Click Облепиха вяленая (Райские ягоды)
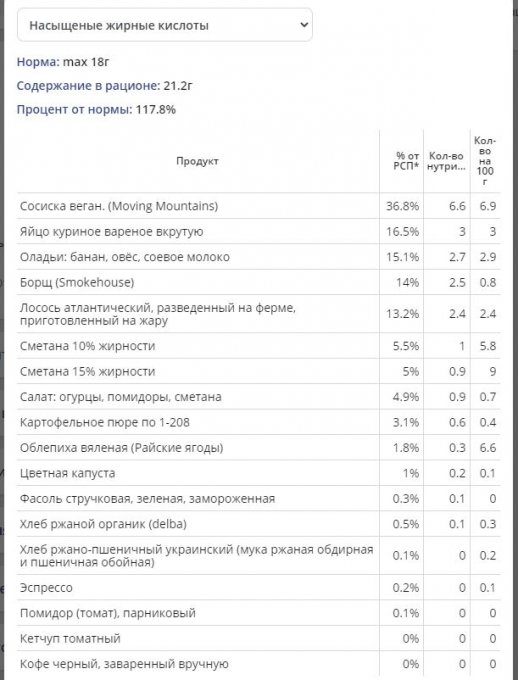Viewport: 518px width, 680px height. point(121,448)
